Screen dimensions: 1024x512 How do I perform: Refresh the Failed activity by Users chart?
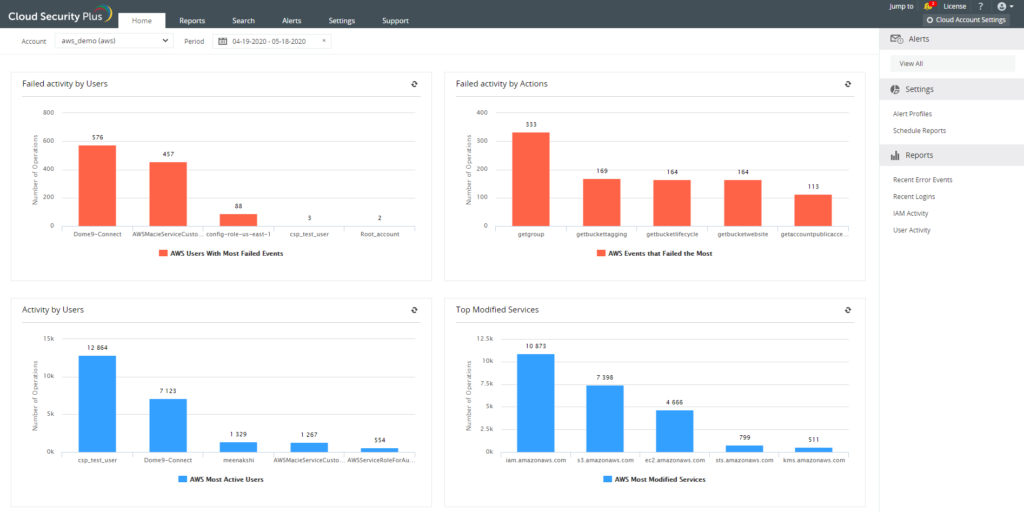(x=414, y=84)
